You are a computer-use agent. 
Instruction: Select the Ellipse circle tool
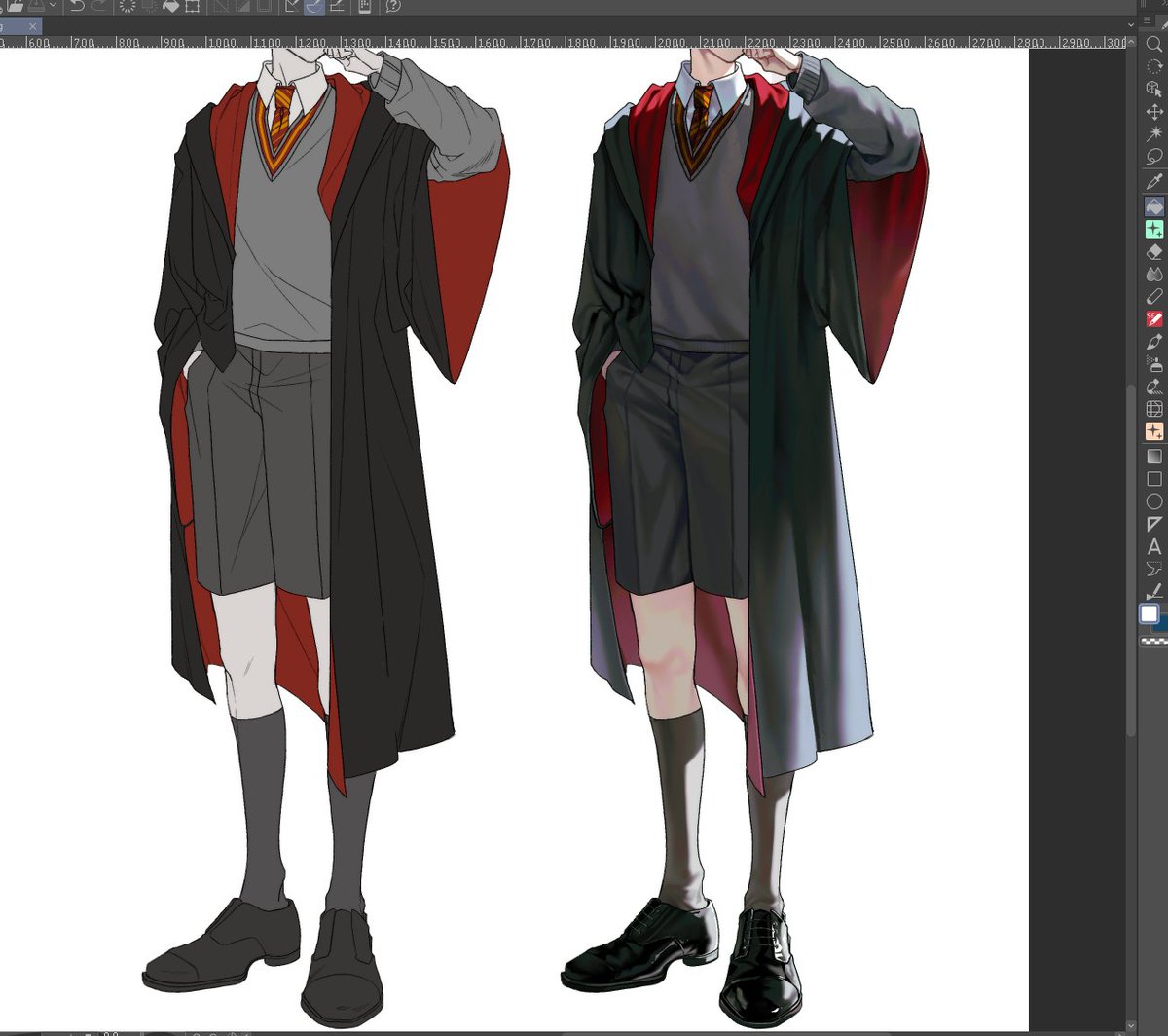(x=1154, y=501)
